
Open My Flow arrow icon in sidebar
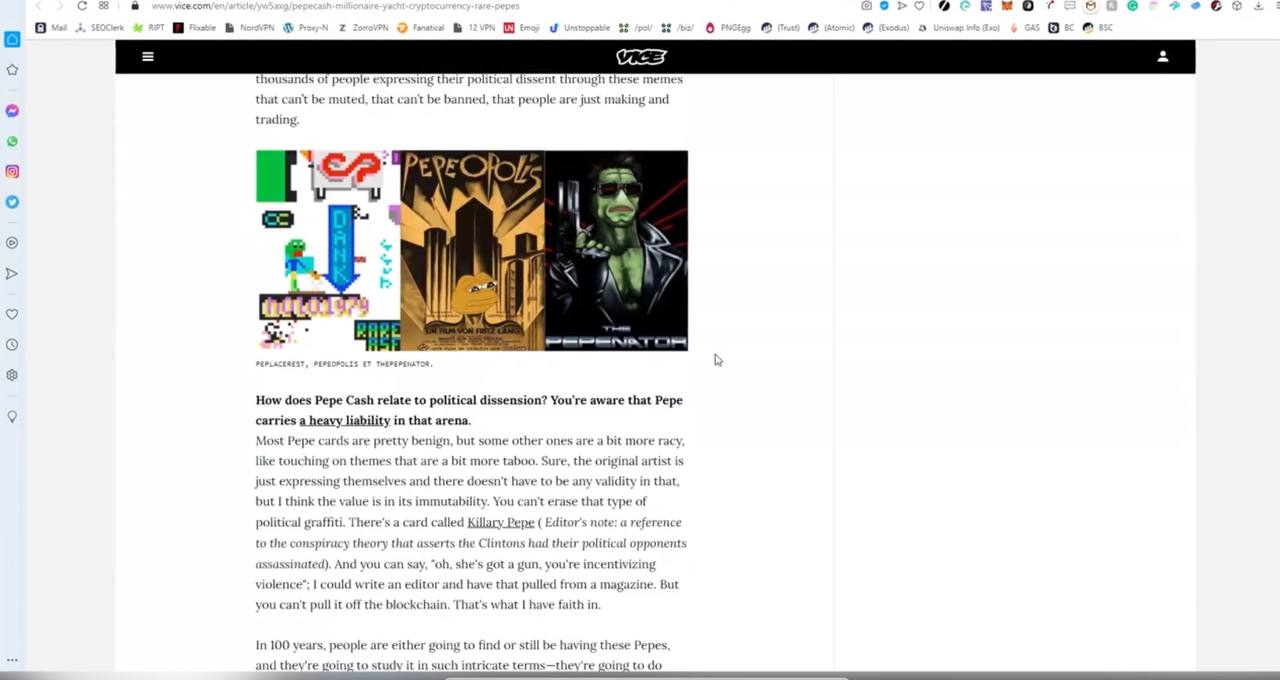click(x=12, y=274)
